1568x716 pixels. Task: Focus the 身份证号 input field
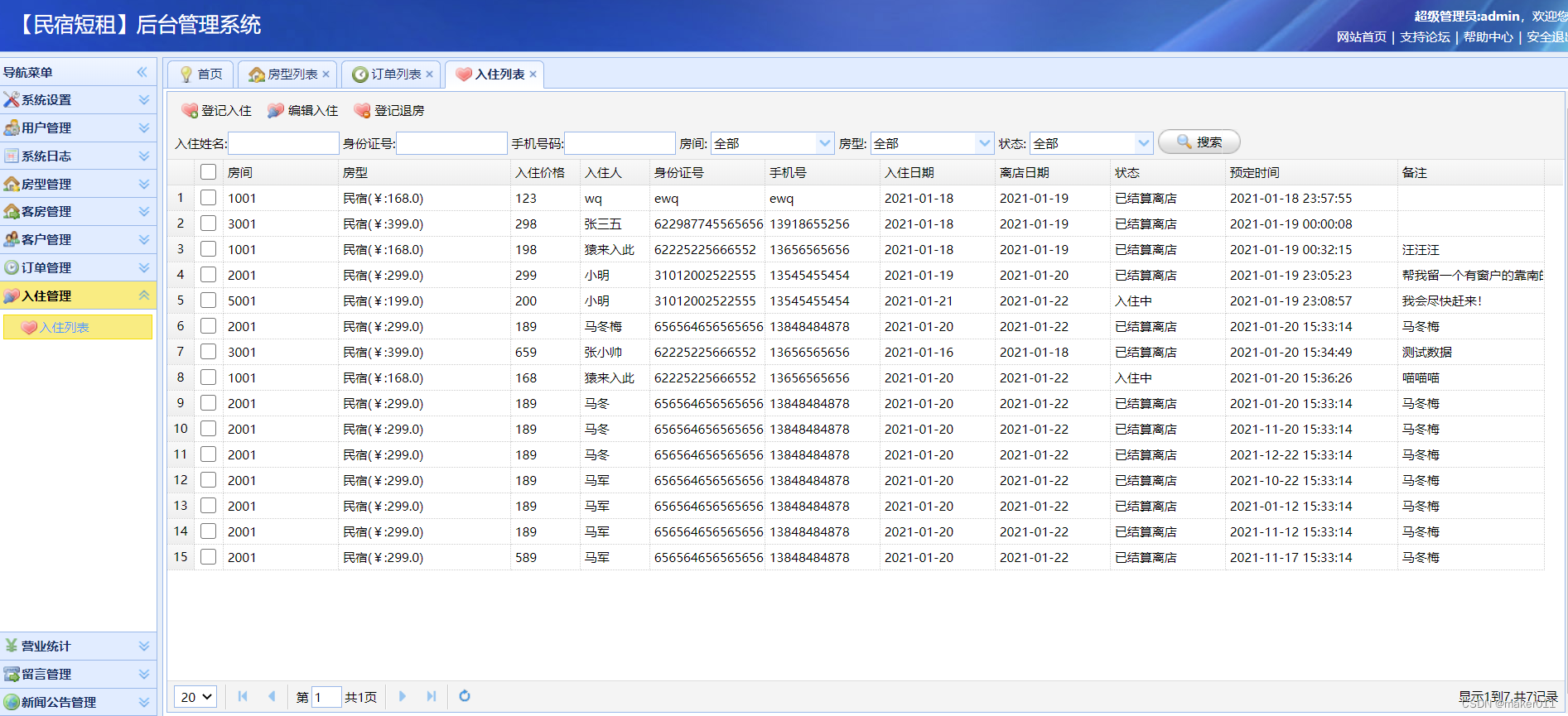click(451, 143)
